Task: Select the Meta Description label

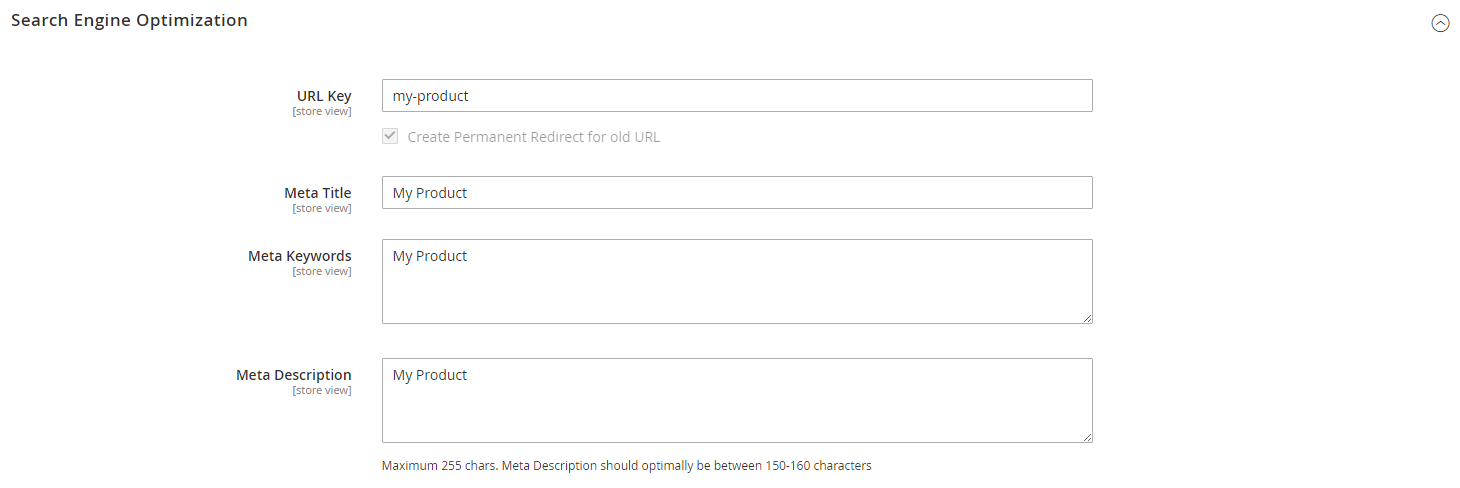Action: [x=293, y=375]
